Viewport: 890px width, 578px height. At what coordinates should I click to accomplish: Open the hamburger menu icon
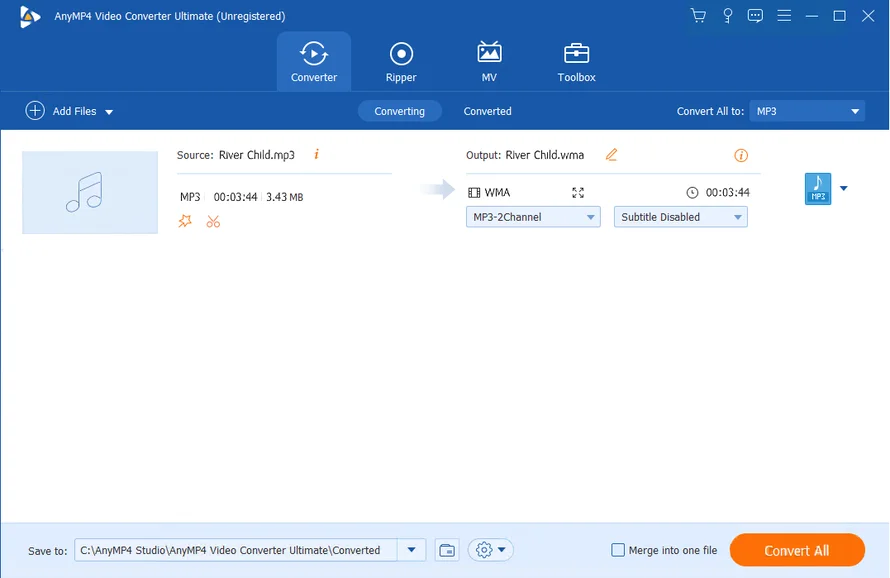pos(784,15)
